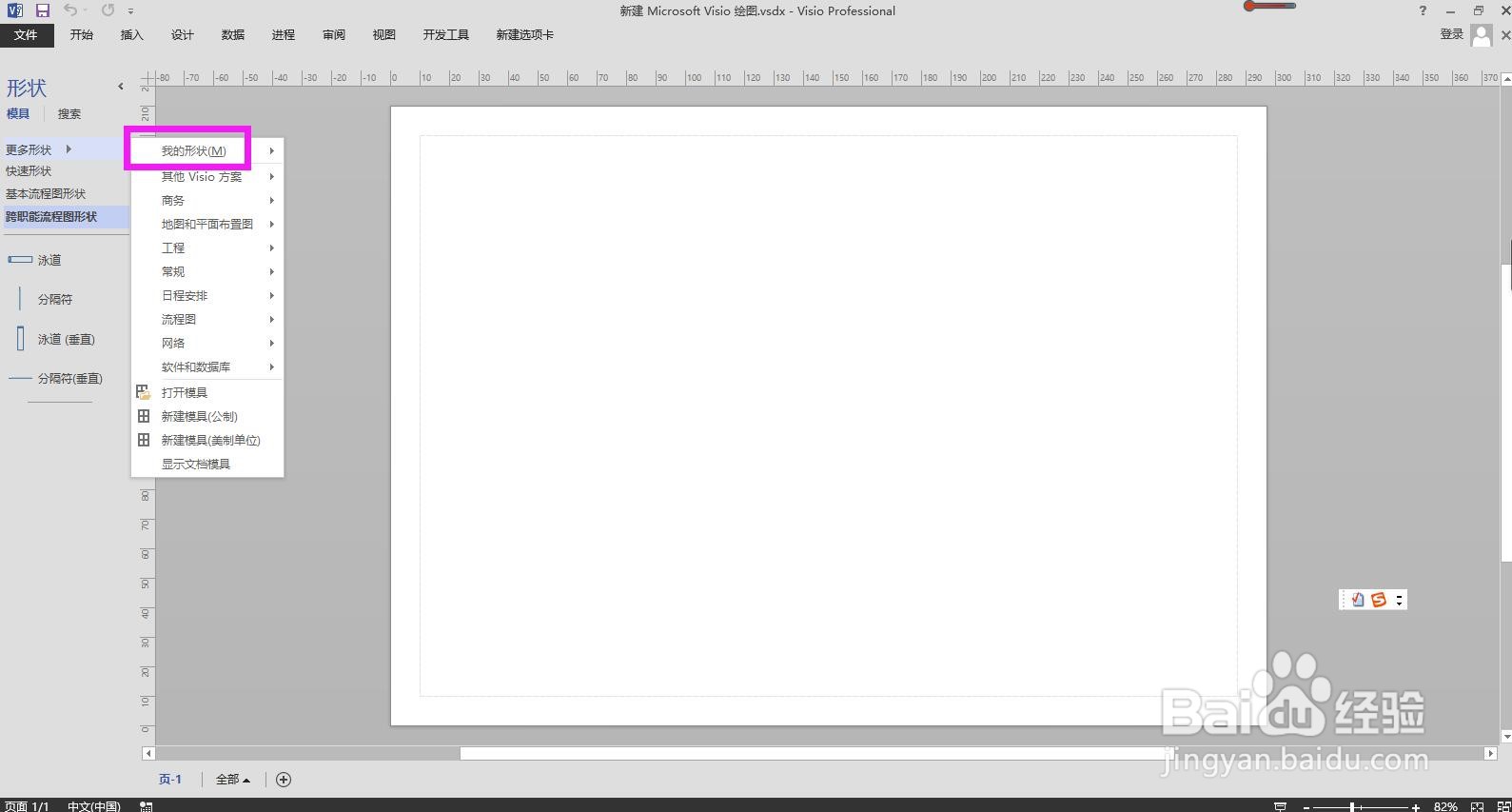Image resolution: width=1512 pixels, height=812 pixels.
Task: Zoom in with the plus button
Action: [1416, 807]
